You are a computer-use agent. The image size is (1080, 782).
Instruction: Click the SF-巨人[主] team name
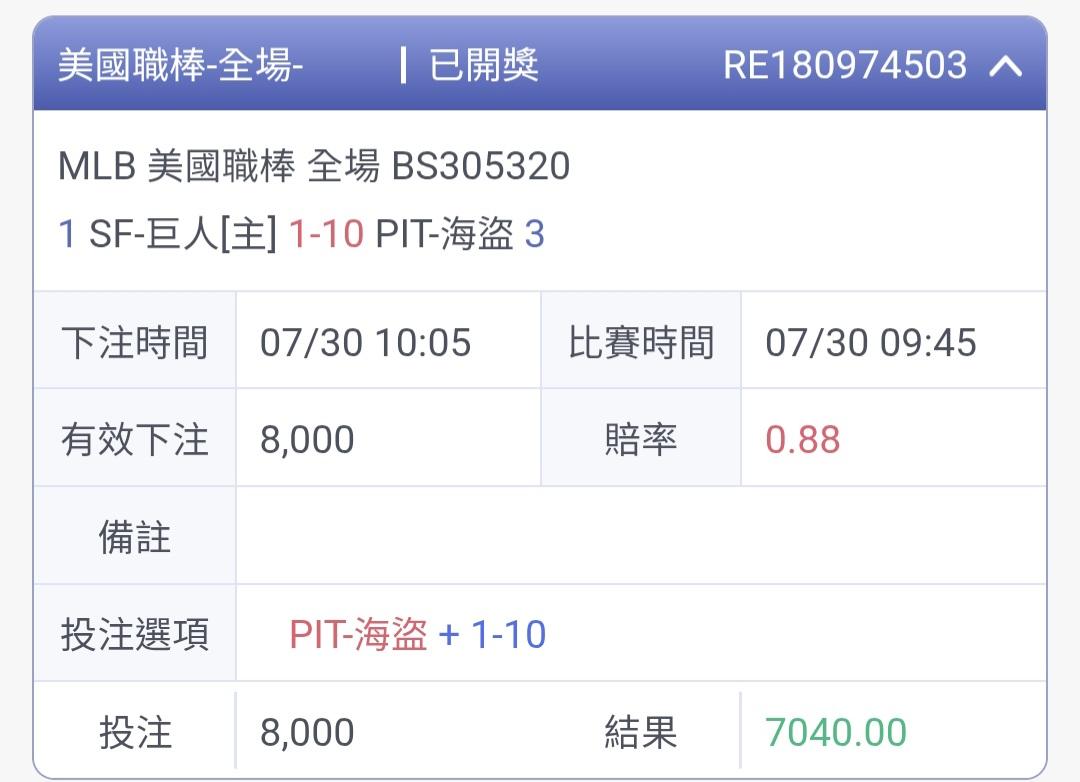pyautogui.click(x=183, y=233)
